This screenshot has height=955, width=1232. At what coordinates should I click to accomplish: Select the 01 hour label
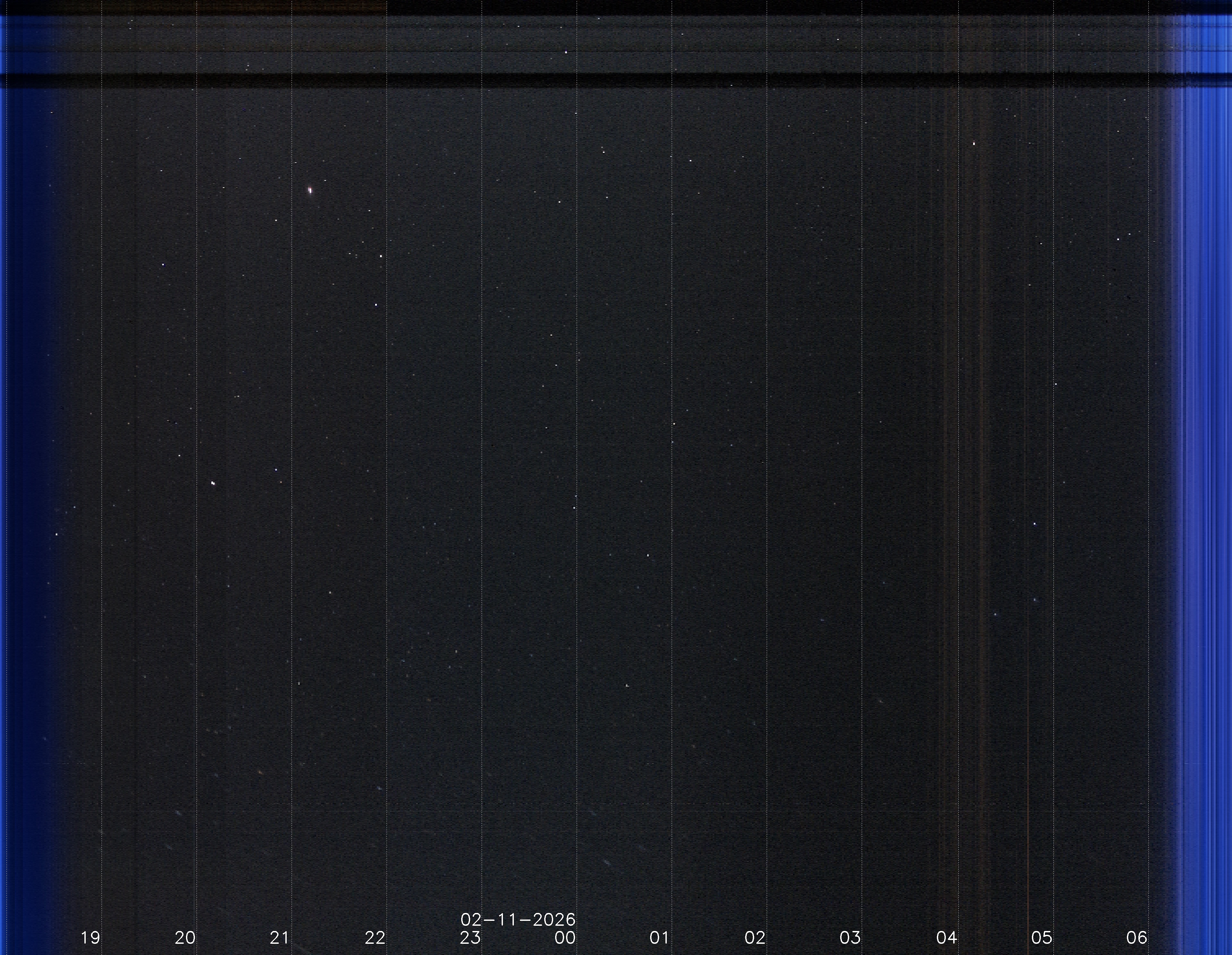pyautogui.click(x=659, y=938)
